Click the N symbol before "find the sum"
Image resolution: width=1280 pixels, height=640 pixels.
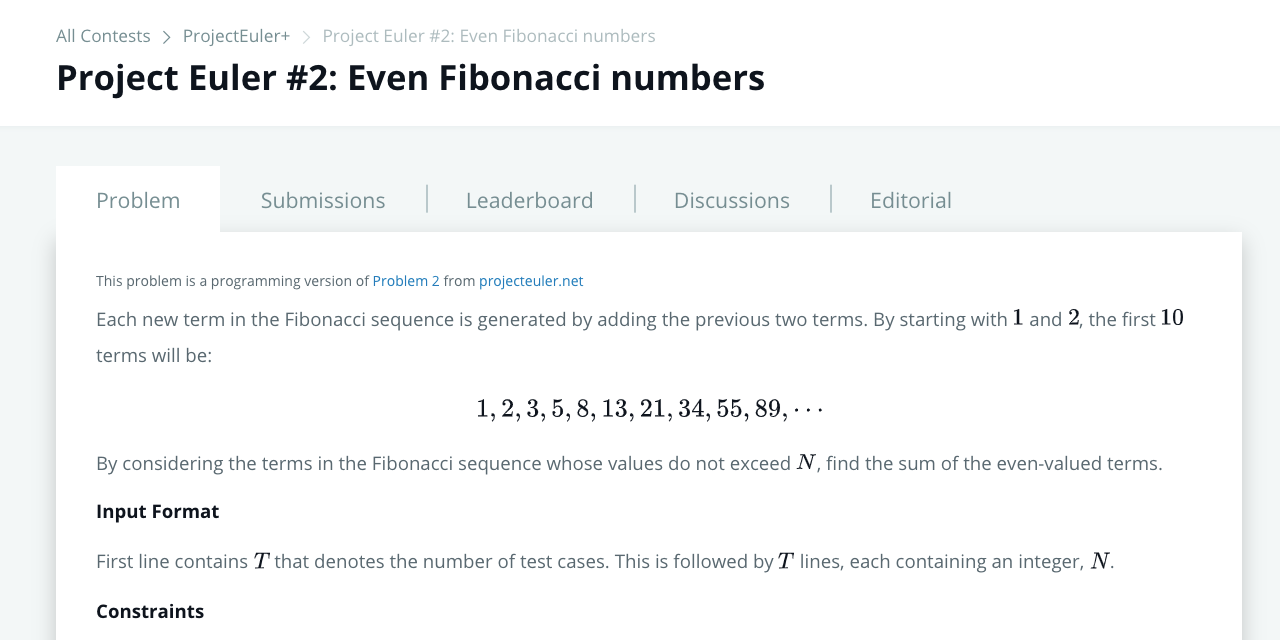[x=806, y=463]
